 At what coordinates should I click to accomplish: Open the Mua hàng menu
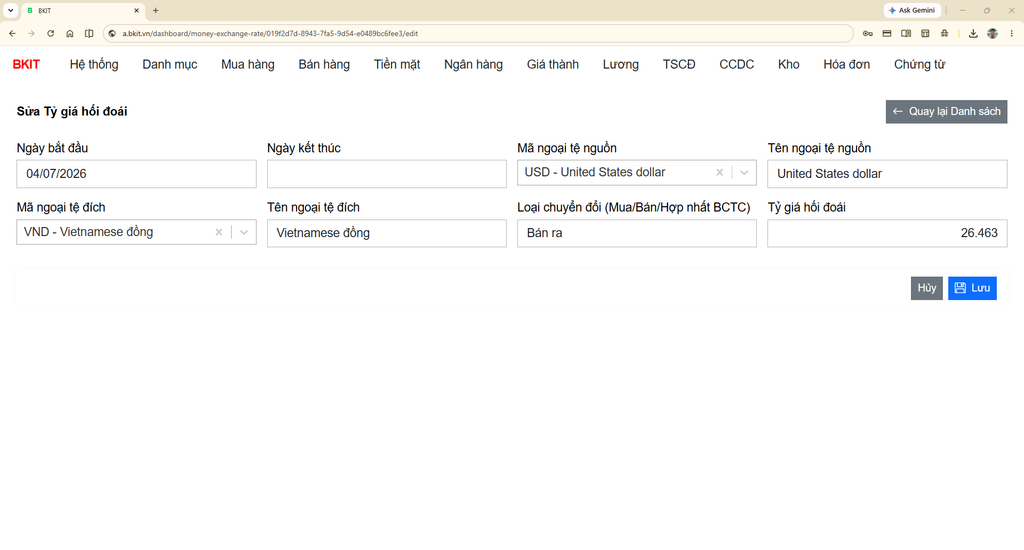pos(248,64)
